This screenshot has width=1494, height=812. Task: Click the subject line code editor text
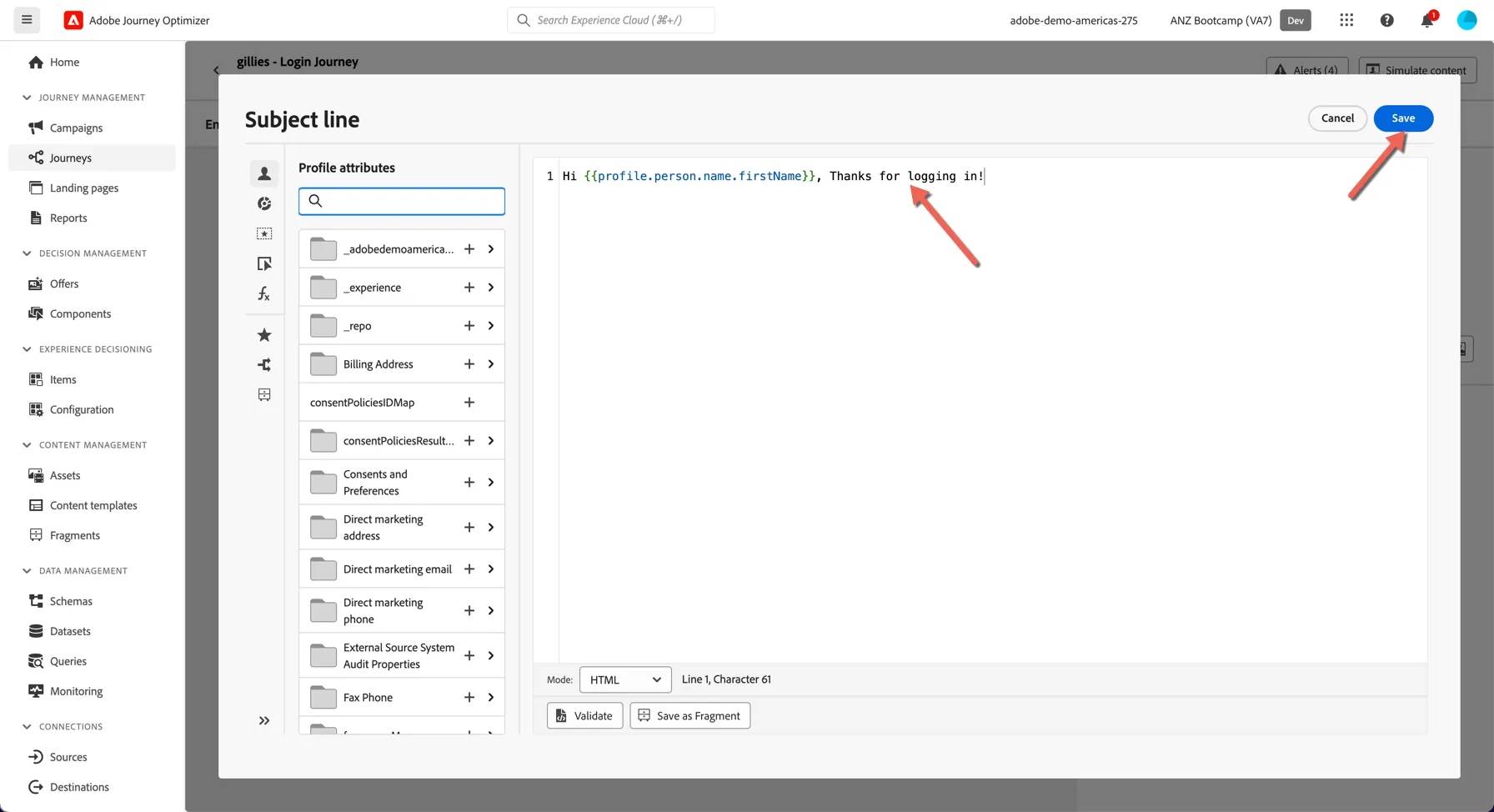773,176
